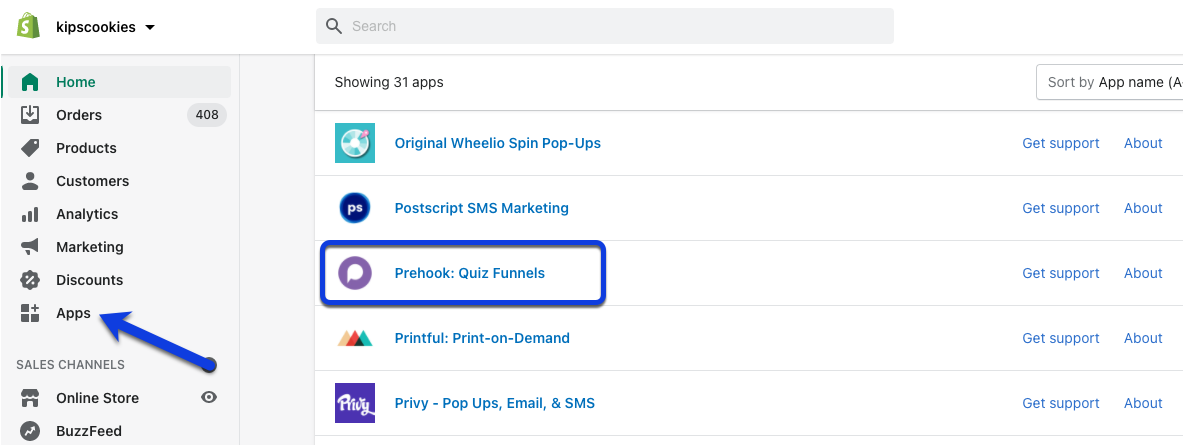Open Privy - Pop Ups, Email, & SMS app
Image resolution: width=1183 pixels, height=445 pixels.
coord(495,404)
